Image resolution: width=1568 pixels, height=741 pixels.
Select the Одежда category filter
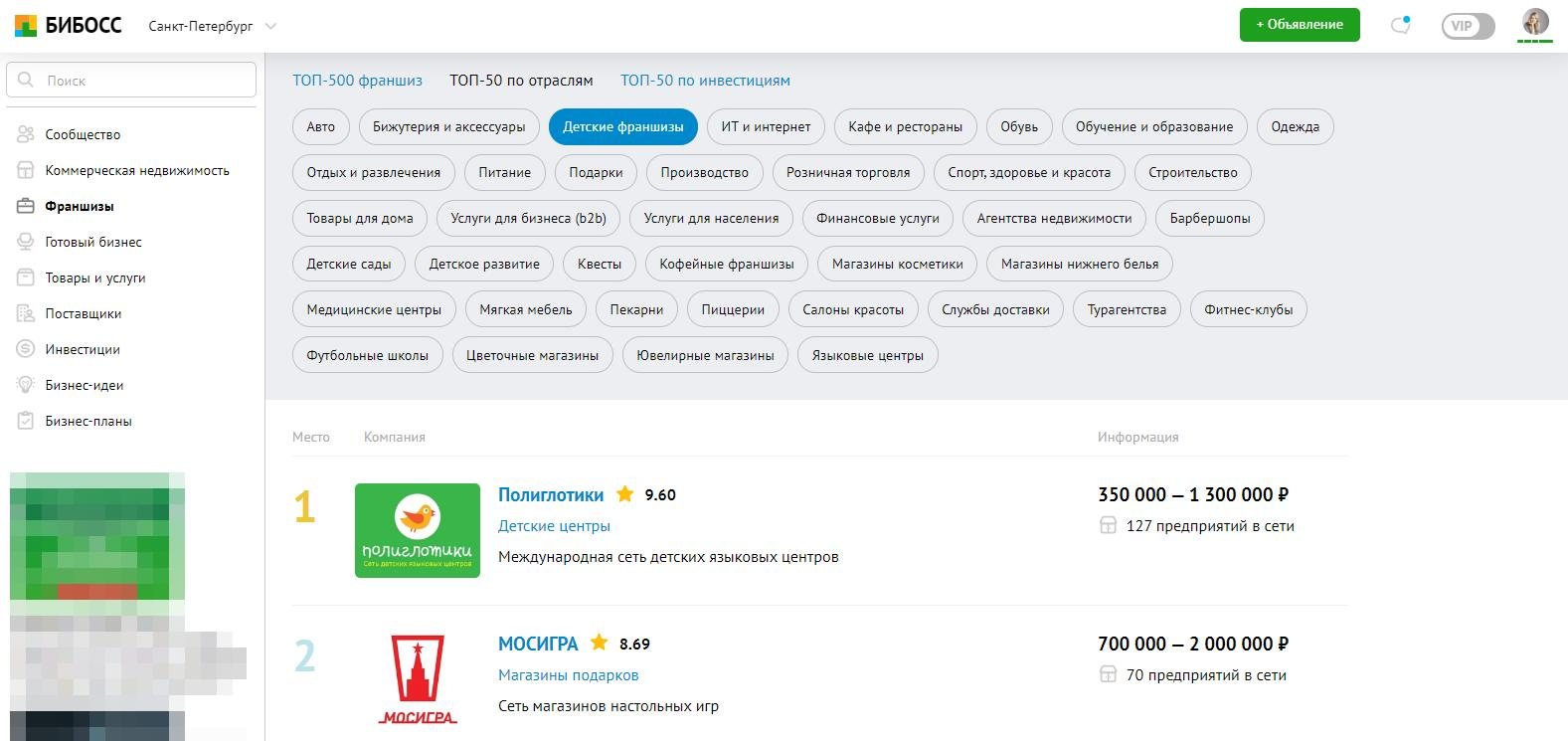point(1296,126)
